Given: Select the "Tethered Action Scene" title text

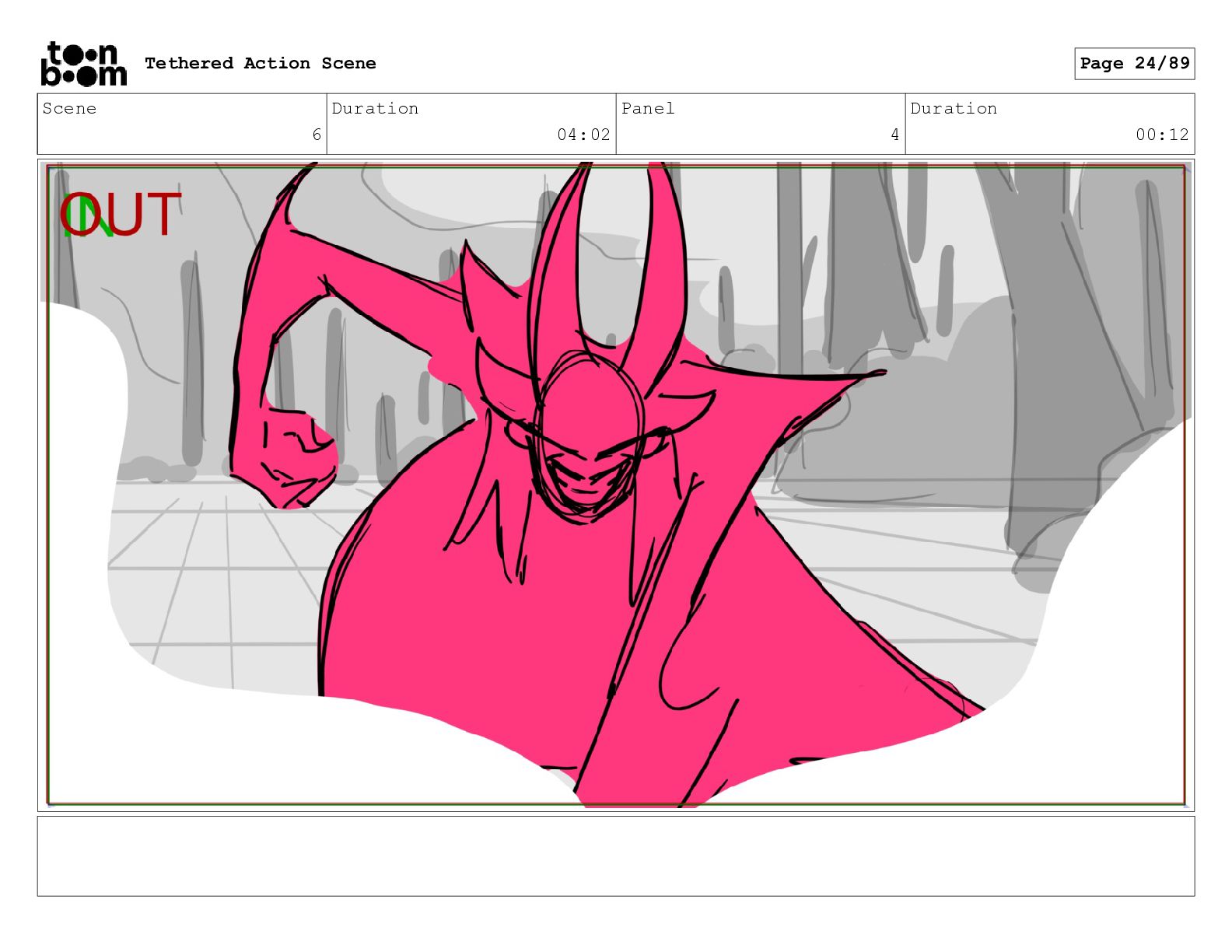Looking at the screenshot, I should (x=260, y=64).
